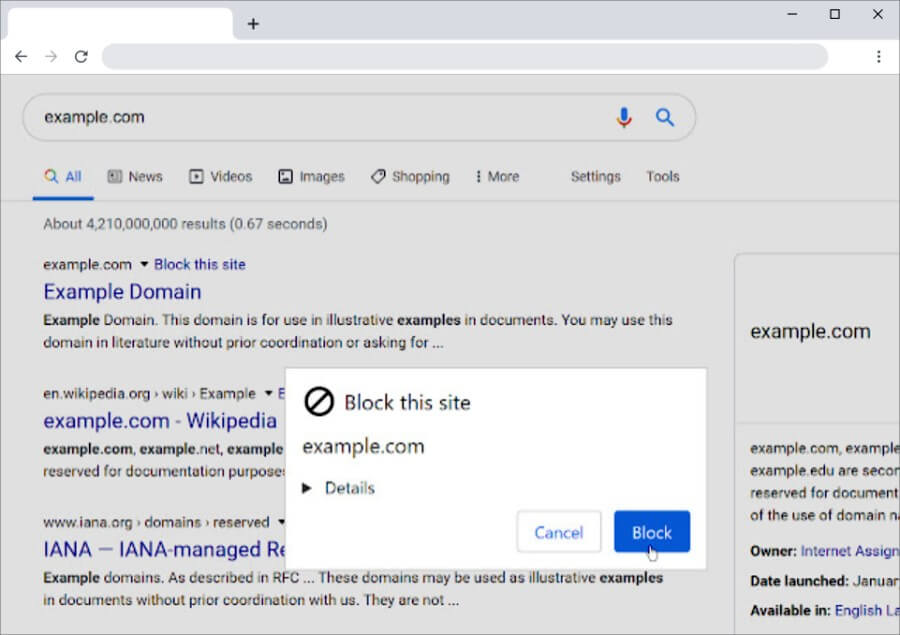Go back with the browser back arrow
Viewport: 900px width, 635px height.
21,56
